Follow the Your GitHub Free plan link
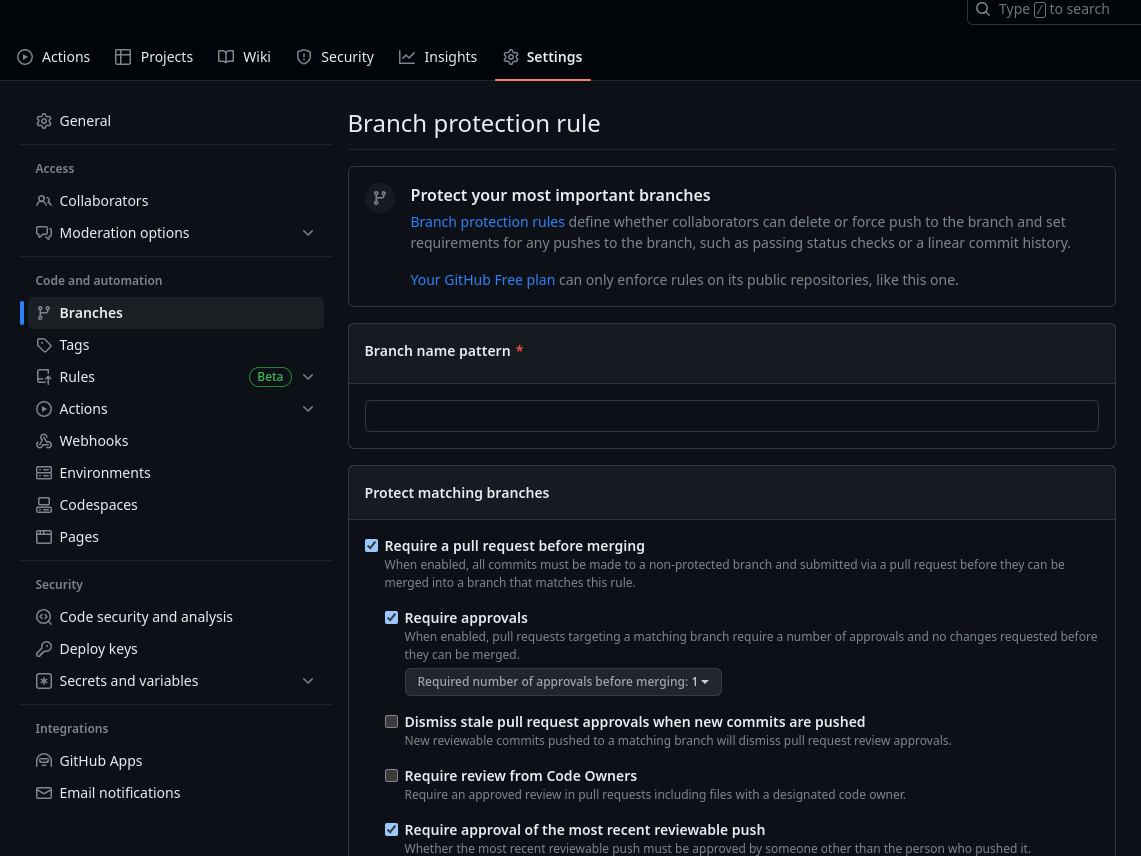 (482, 280)
